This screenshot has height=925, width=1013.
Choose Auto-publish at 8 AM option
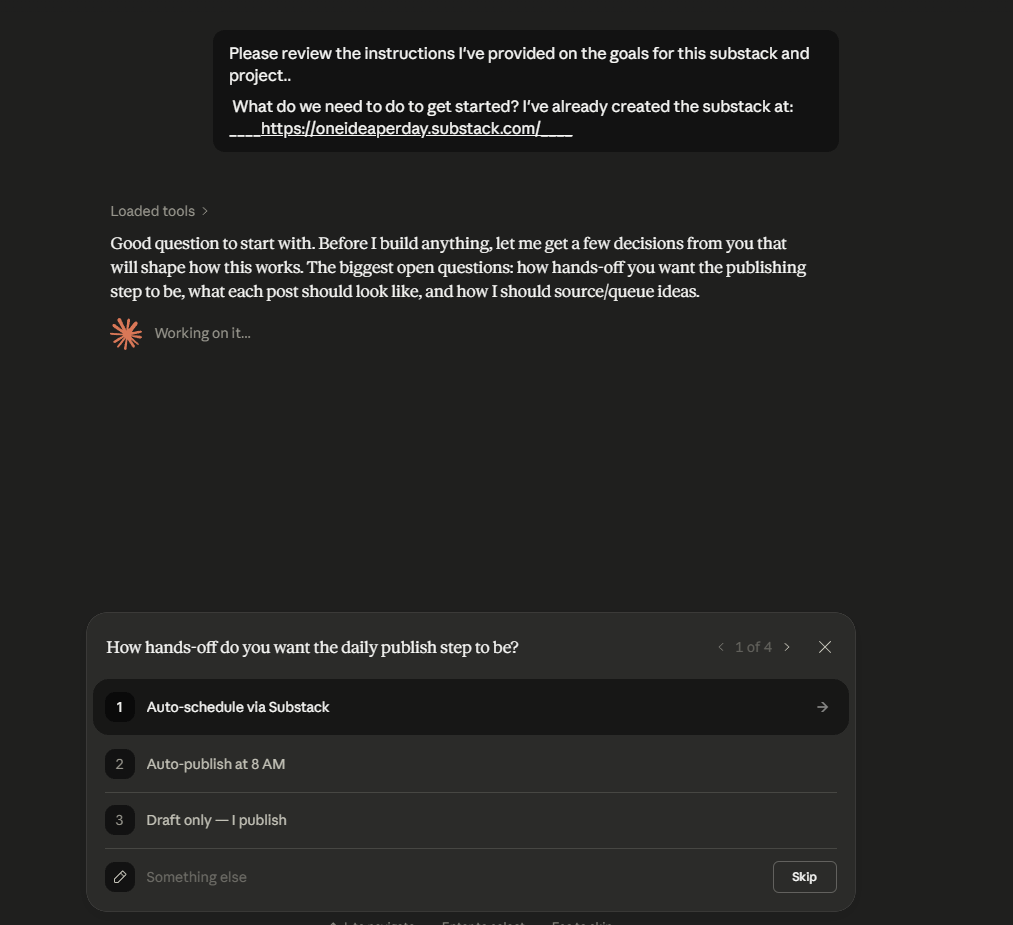[x=470, y=764]
